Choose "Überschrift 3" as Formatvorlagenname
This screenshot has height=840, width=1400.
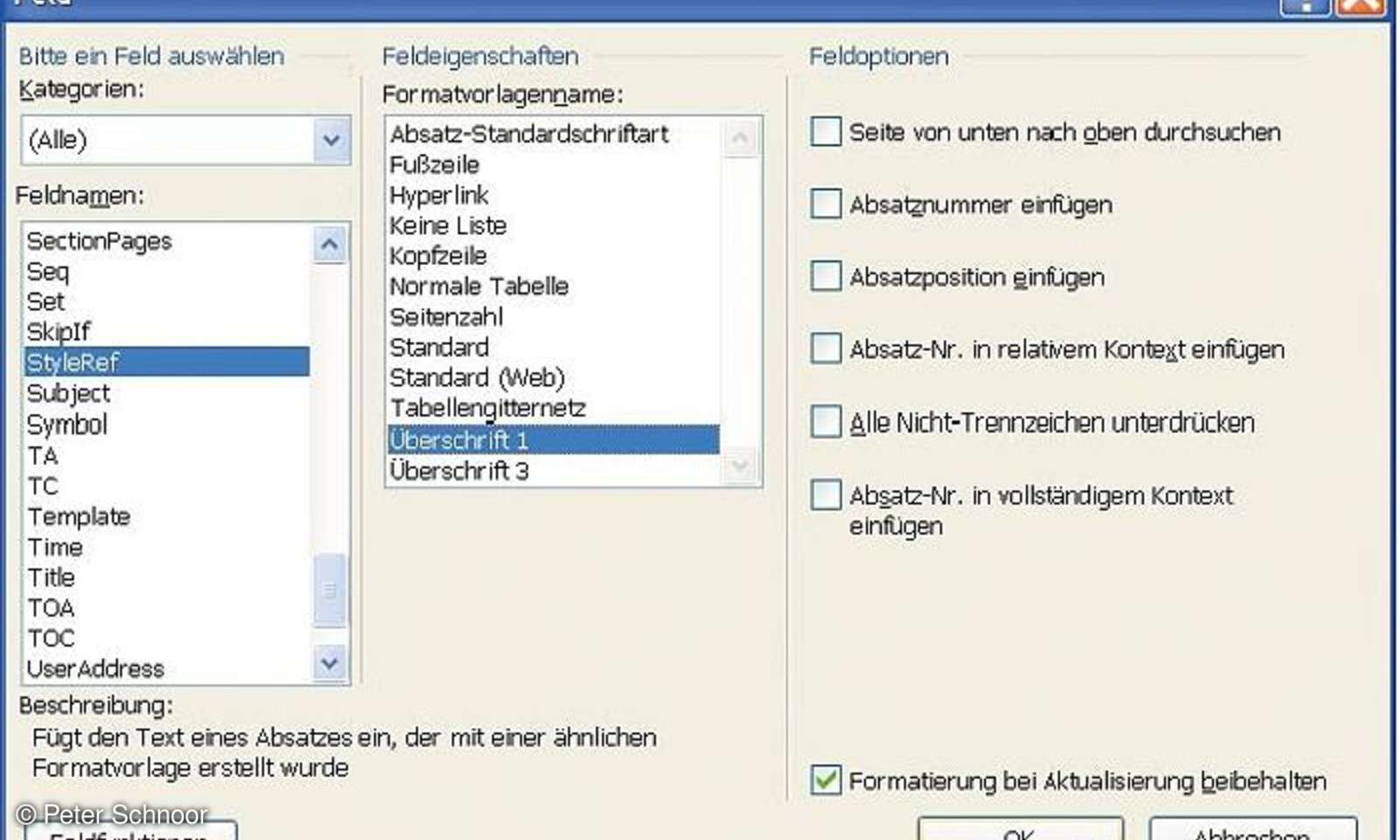(460, 470)
